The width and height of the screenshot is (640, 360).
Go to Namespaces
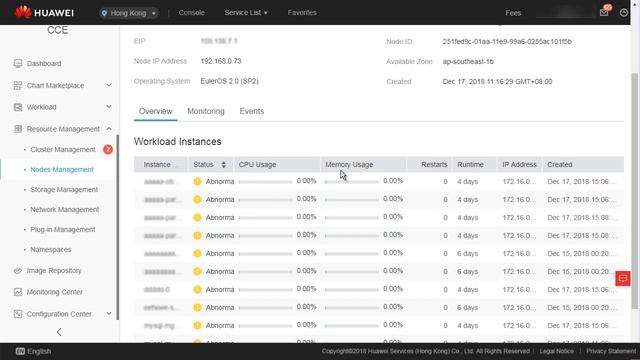51,249
